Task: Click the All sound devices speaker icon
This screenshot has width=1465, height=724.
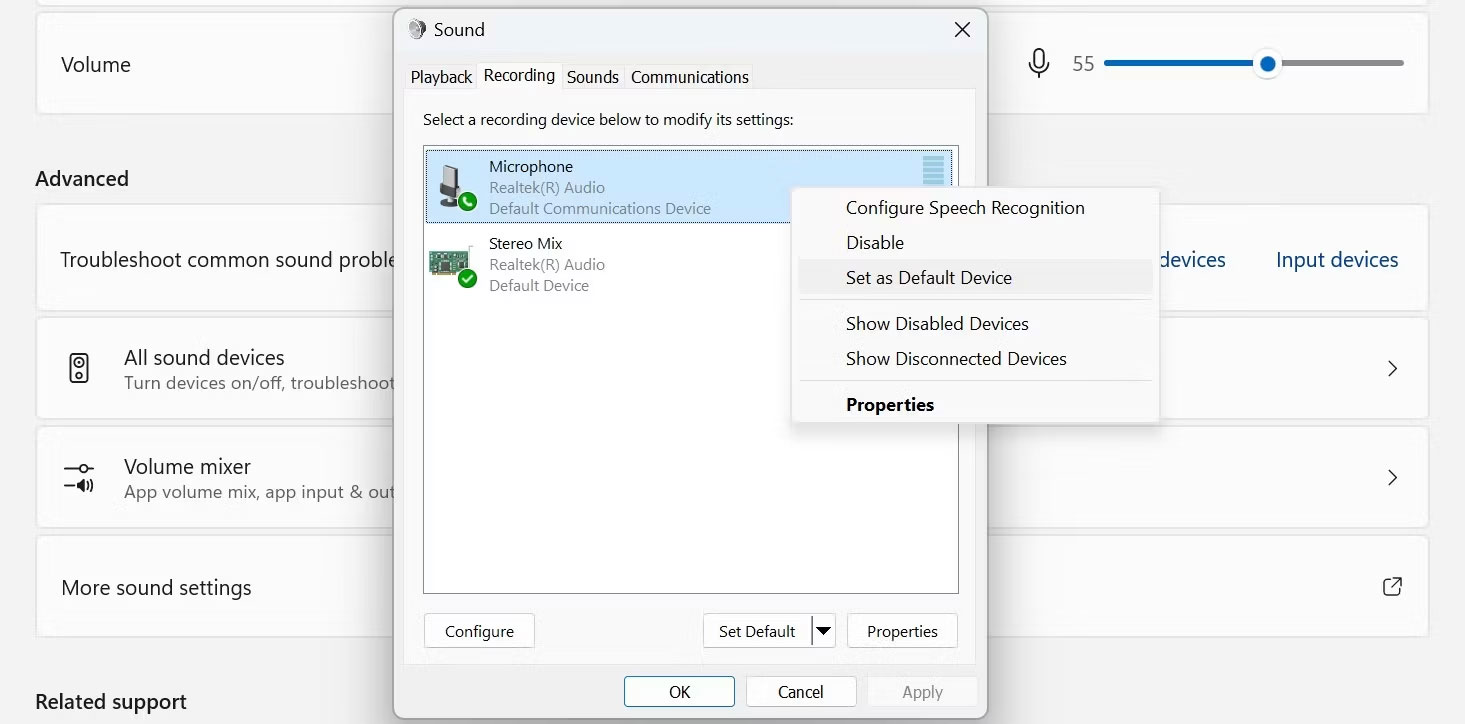Action: click(79, 368)
